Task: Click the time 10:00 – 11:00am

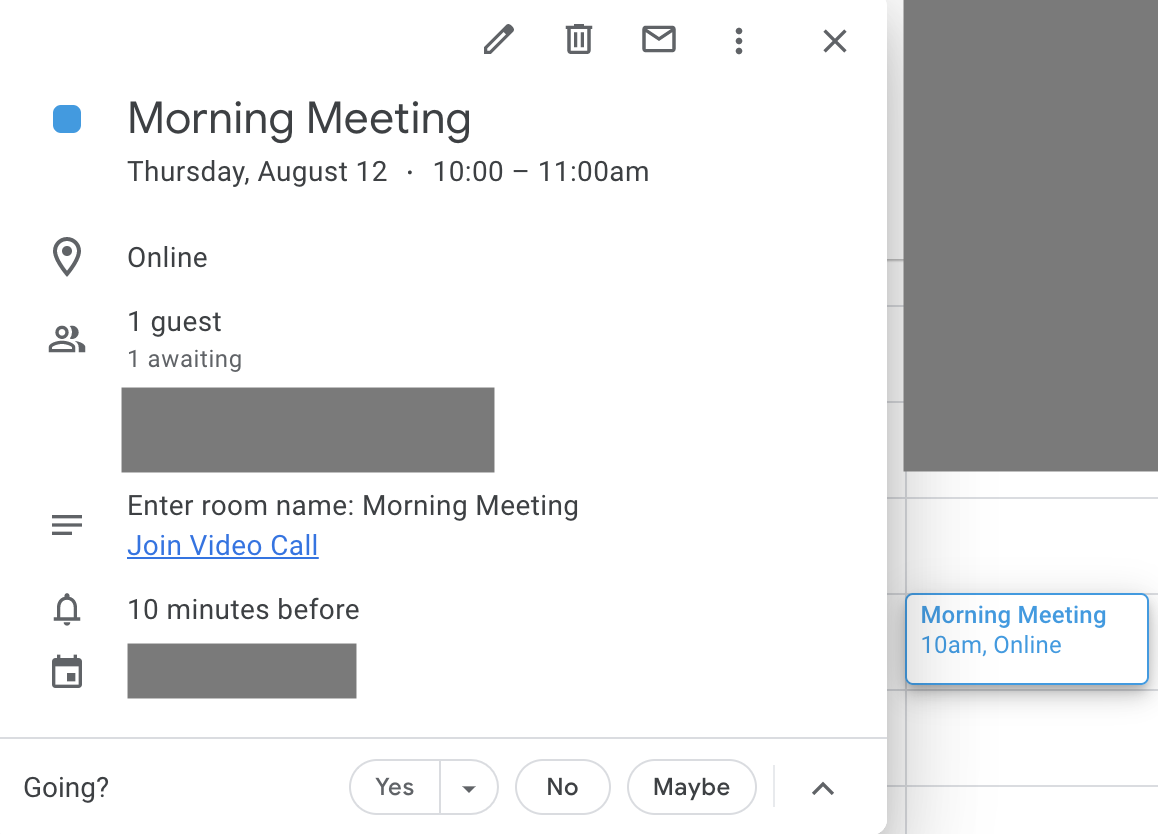Action: pos(541,171)
